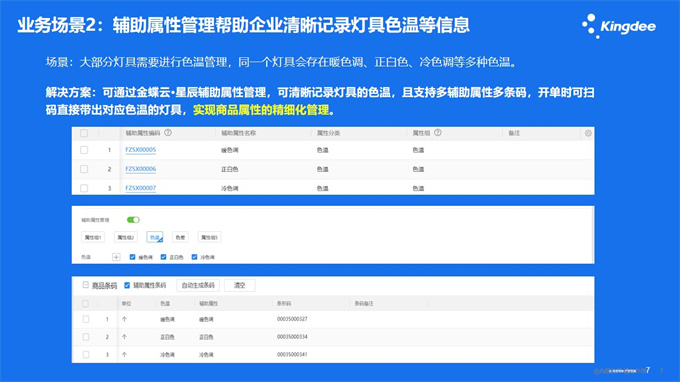
Task: Collapse the 商品条码 section
Action: pos(85,285)
